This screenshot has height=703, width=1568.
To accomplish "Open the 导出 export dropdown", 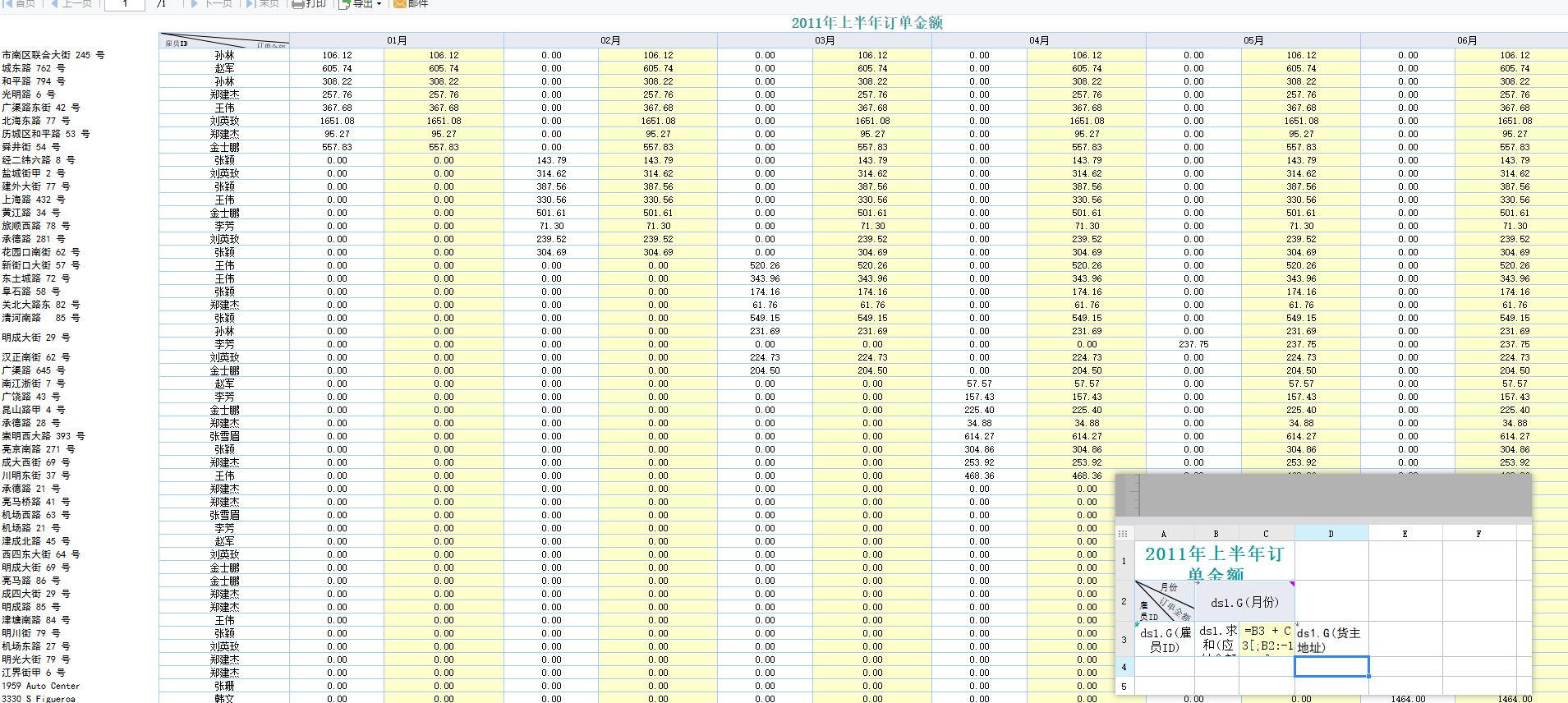I will click(361, 3).
